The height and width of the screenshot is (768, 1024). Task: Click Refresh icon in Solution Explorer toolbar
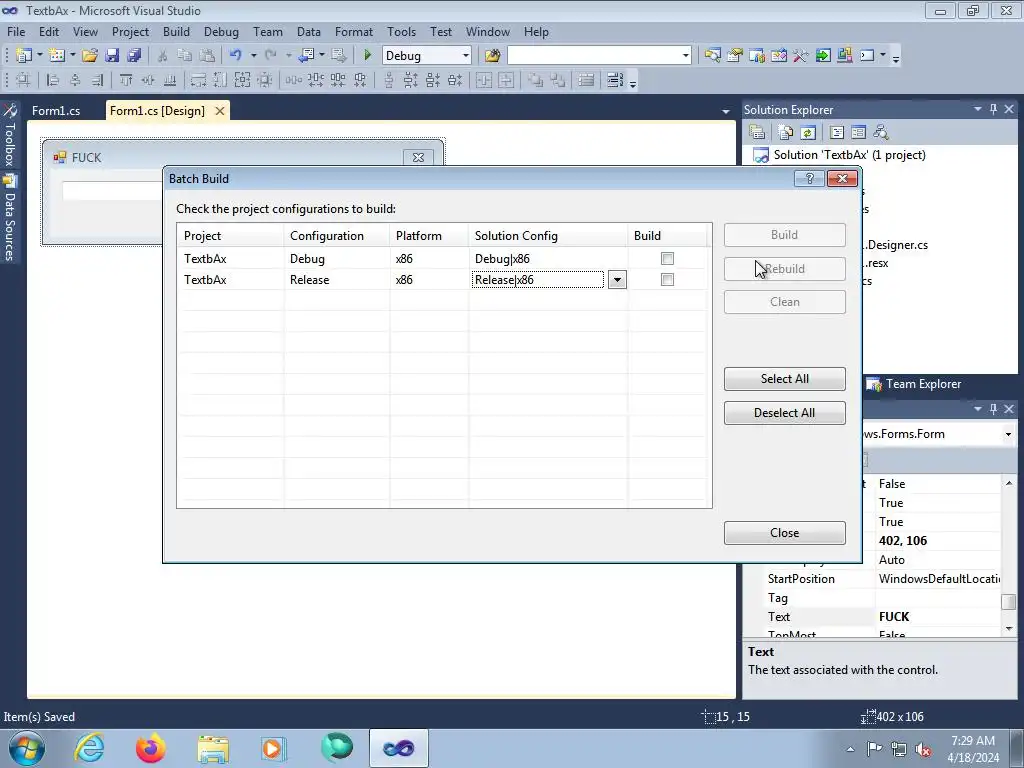pyautogui.click(x=808, y=133)
